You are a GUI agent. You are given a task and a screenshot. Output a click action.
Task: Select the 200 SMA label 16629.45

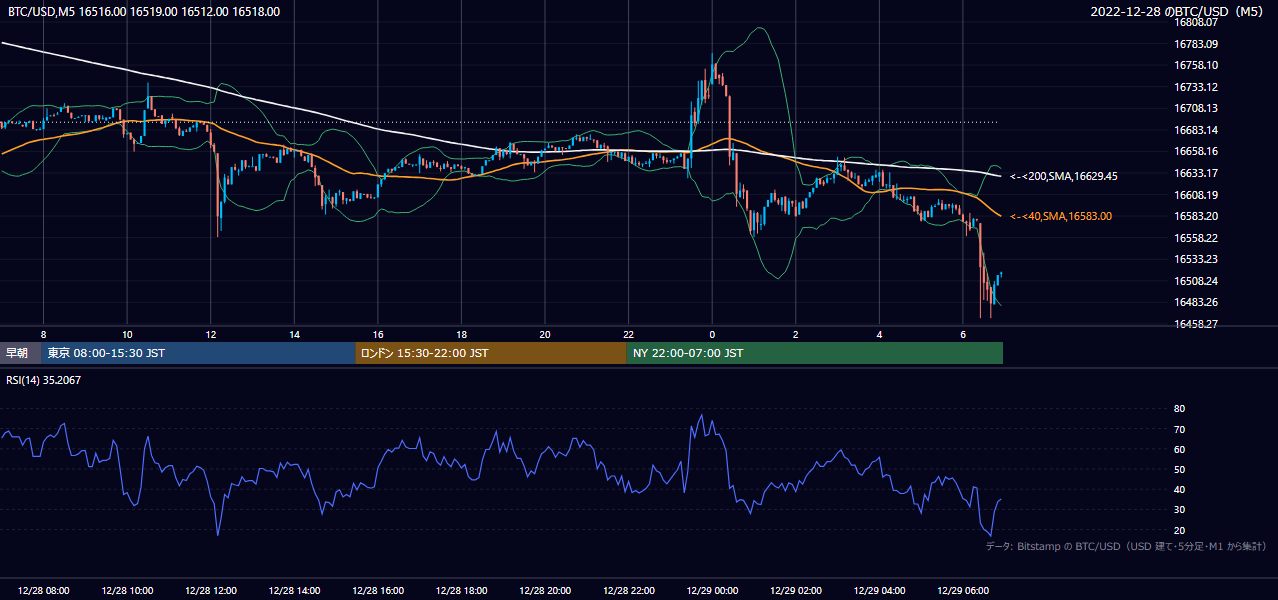click(x=1064, y=176)
